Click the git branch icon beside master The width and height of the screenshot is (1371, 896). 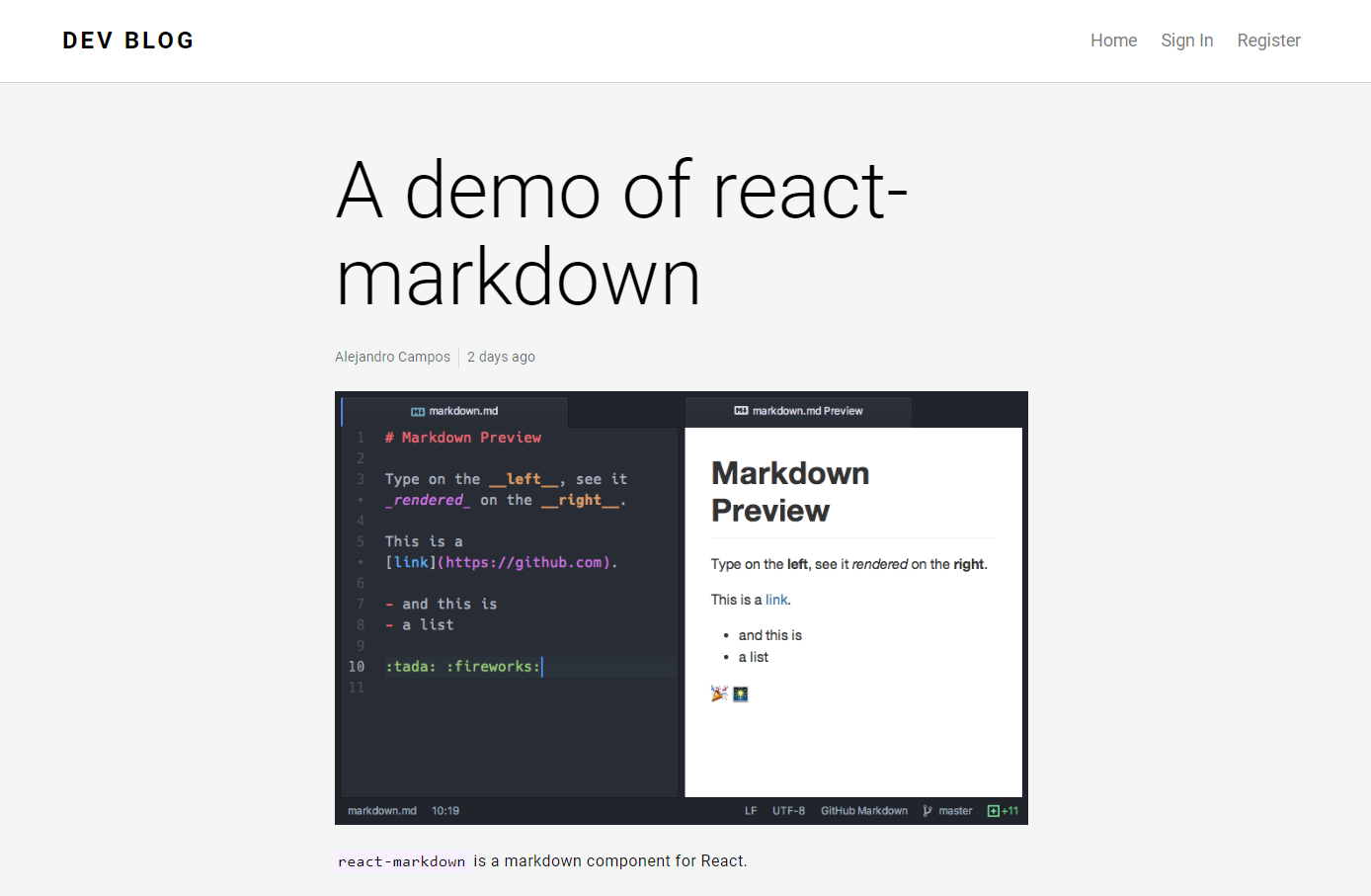(x=928, y=810)
